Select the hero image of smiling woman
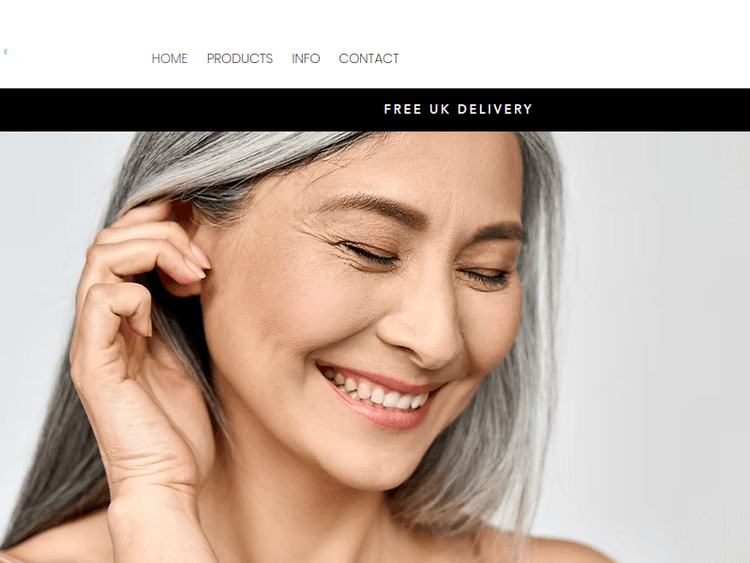This screenshot has height=563, width=750. tap(375, 347)
